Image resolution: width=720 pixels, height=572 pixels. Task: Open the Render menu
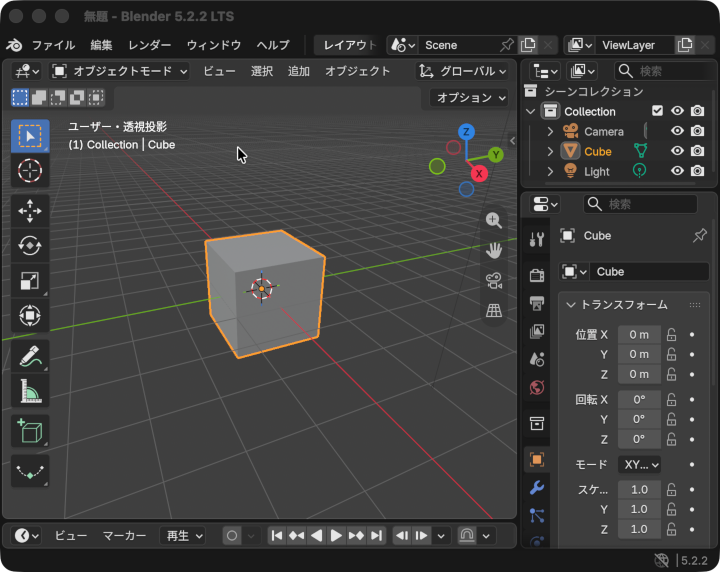coord(150,45)
